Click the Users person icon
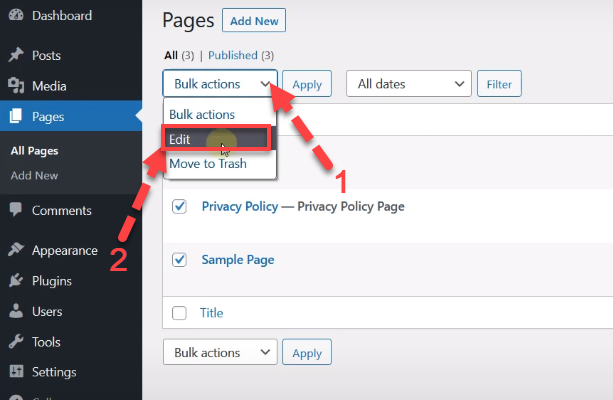This screenshot has width=613, height=400. click(x=16, y=311)
